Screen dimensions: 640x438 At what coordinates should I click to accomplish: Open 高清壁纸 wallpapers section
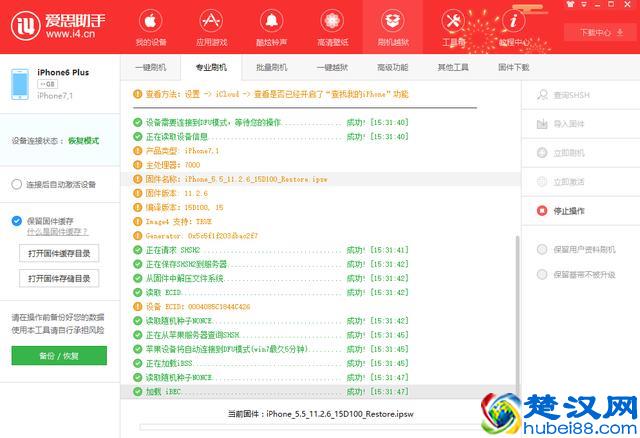pos(332,27)
